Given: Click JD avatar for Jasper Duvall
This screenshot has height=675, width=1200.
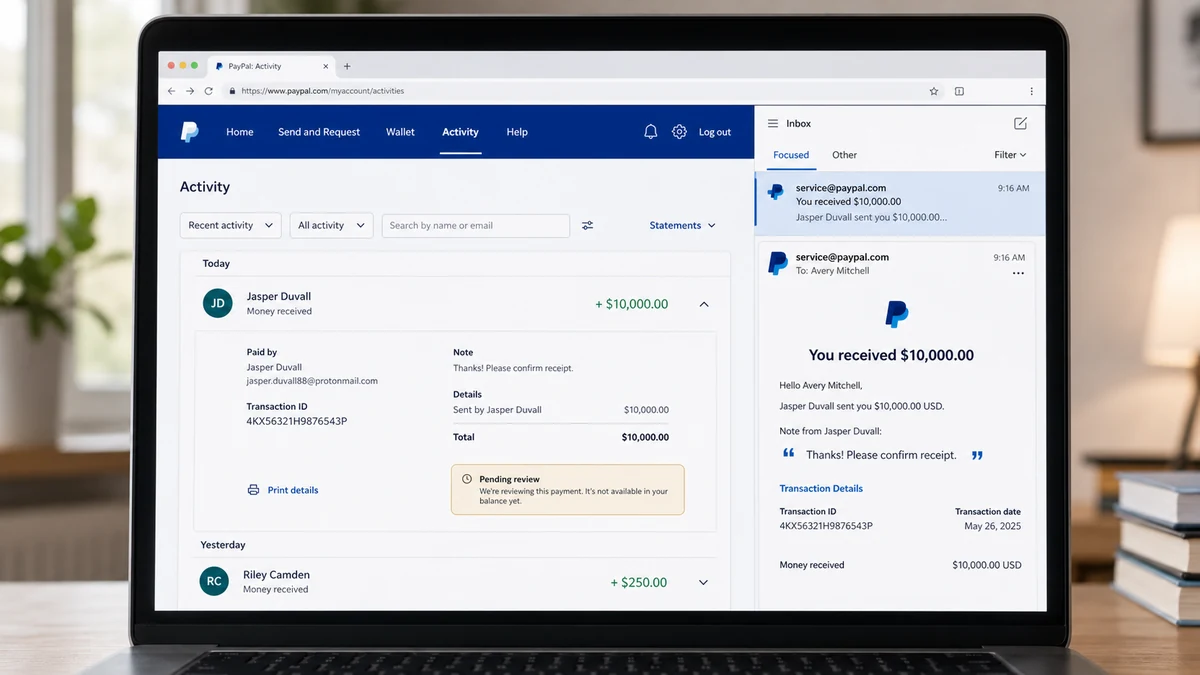Looking at the screenshot, I should pyautogui.click(x=218, y=303).
